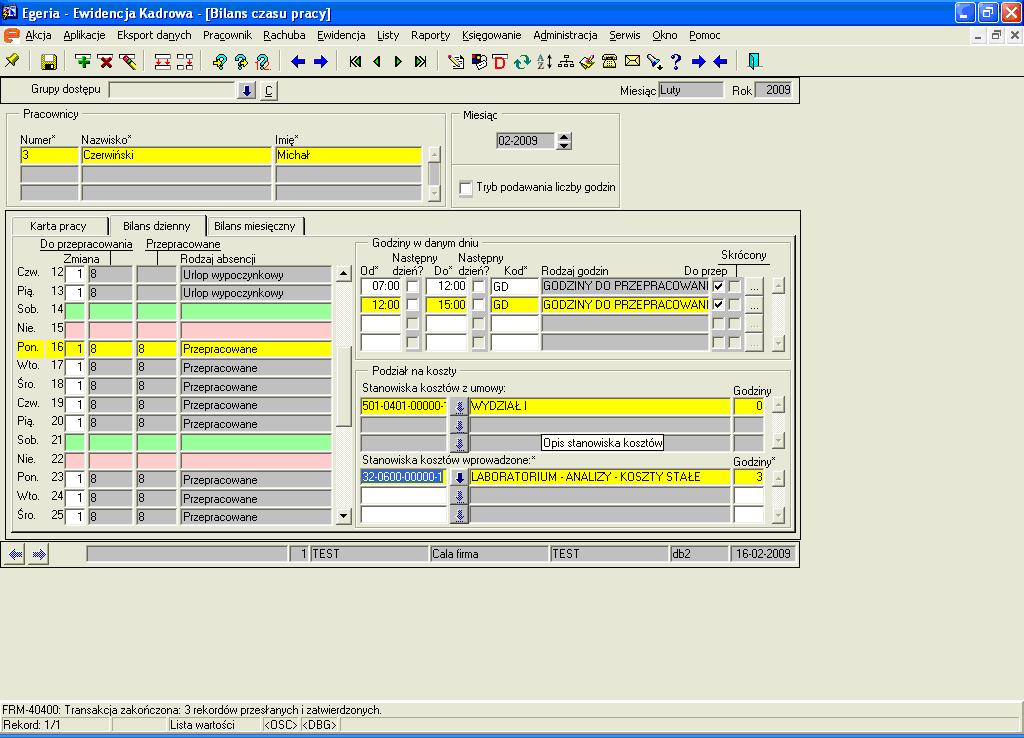This screenshot has height=738, width=1024.
Task: Click the Nazwisko field Czerwiński
Action: pyautogui.click(x=176, y=155)
